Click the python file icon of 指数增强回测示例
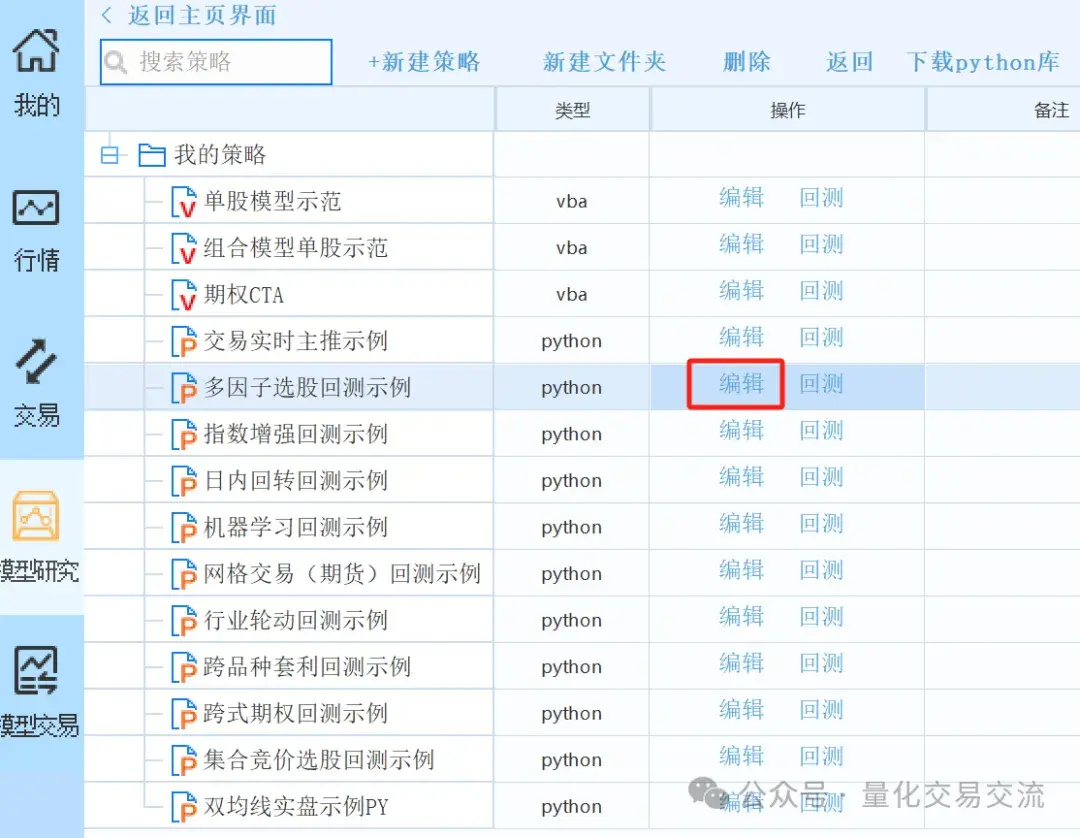This screenshot has width=1080, height=838. tap(184, 434)
